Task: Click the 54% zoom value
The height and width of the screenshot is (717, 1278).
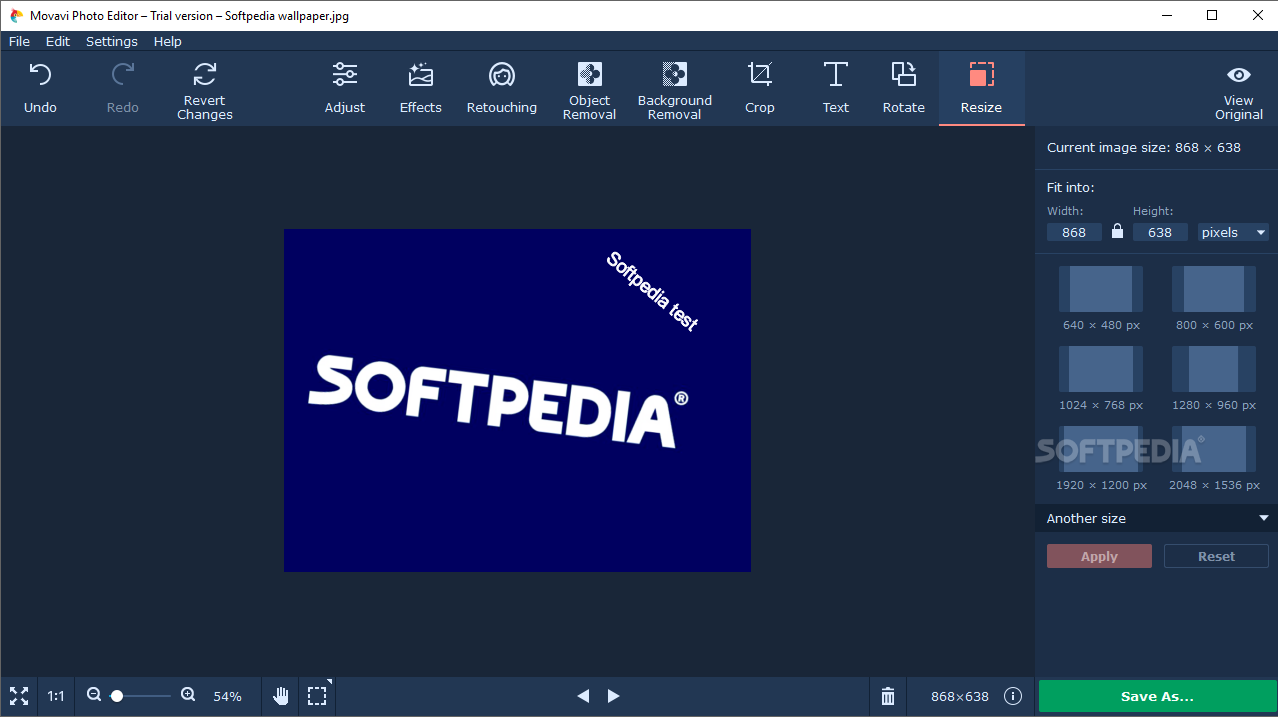Action: tap(228, 696)
